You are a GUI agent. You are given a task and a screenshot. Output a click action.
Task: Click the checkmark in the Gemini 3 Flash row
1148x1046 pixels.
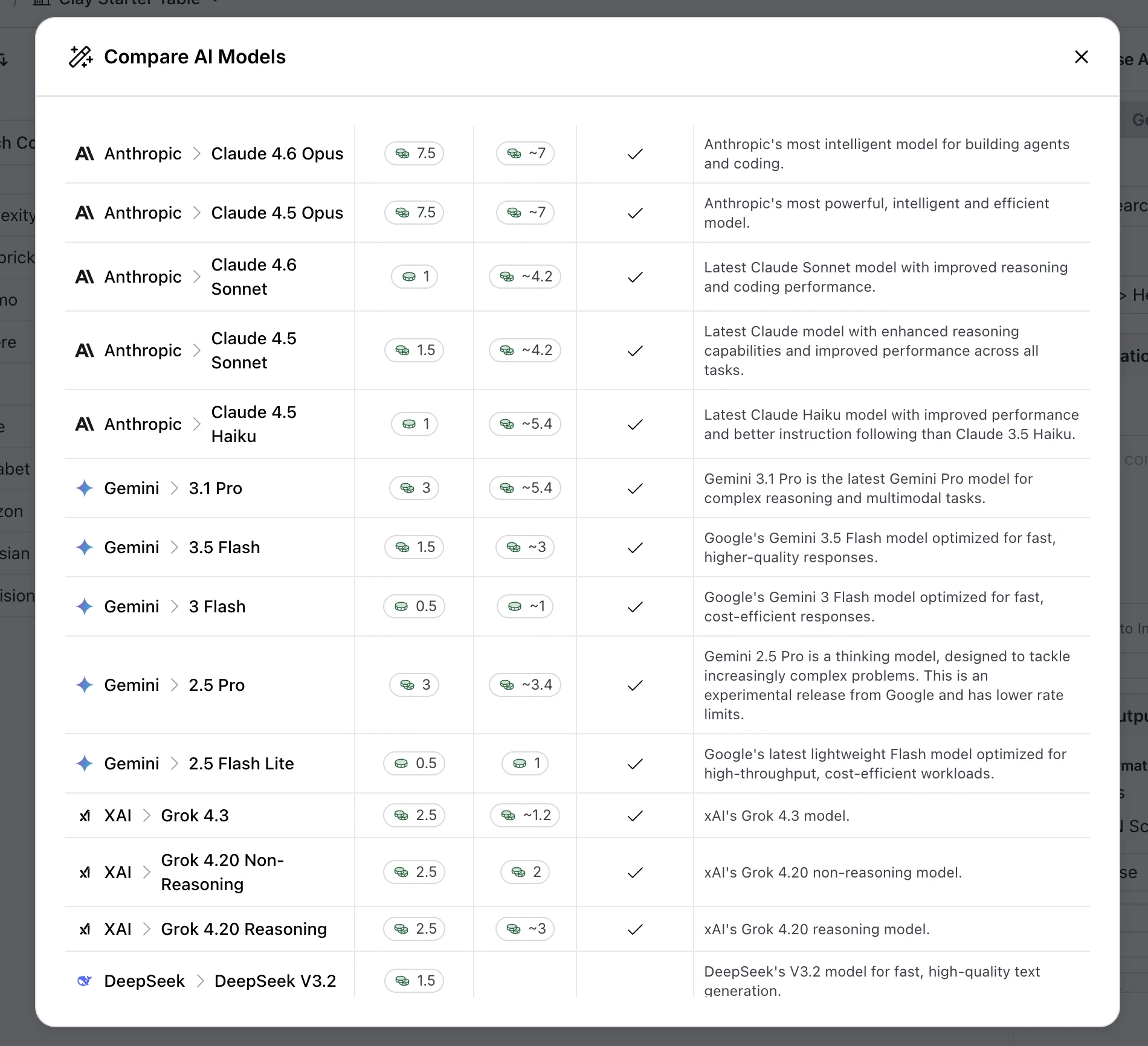pyautogui.click(x=635, y=607)
